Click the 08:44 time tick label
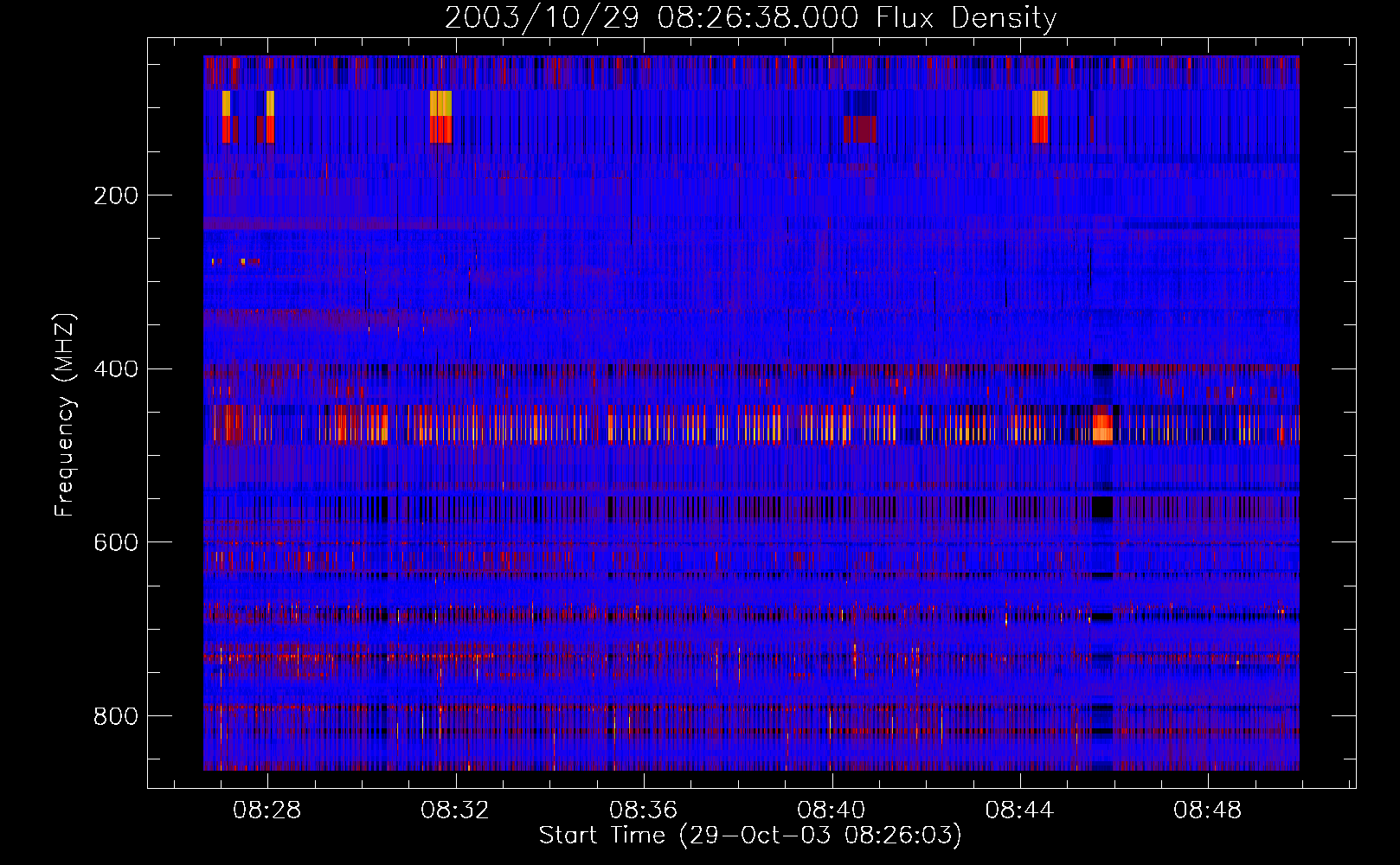Screen dimensions: 1400x865 click(1019, 811)
